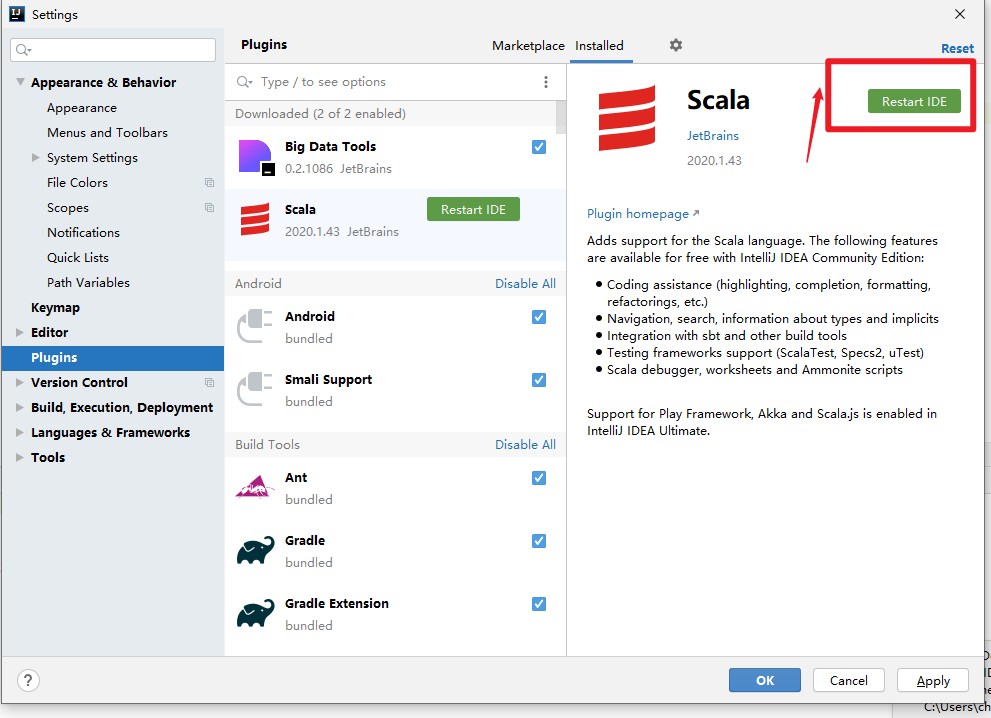Click the plugin list vertical scrollbar
This screenshot has width=991, height=718.
[561, 117]
